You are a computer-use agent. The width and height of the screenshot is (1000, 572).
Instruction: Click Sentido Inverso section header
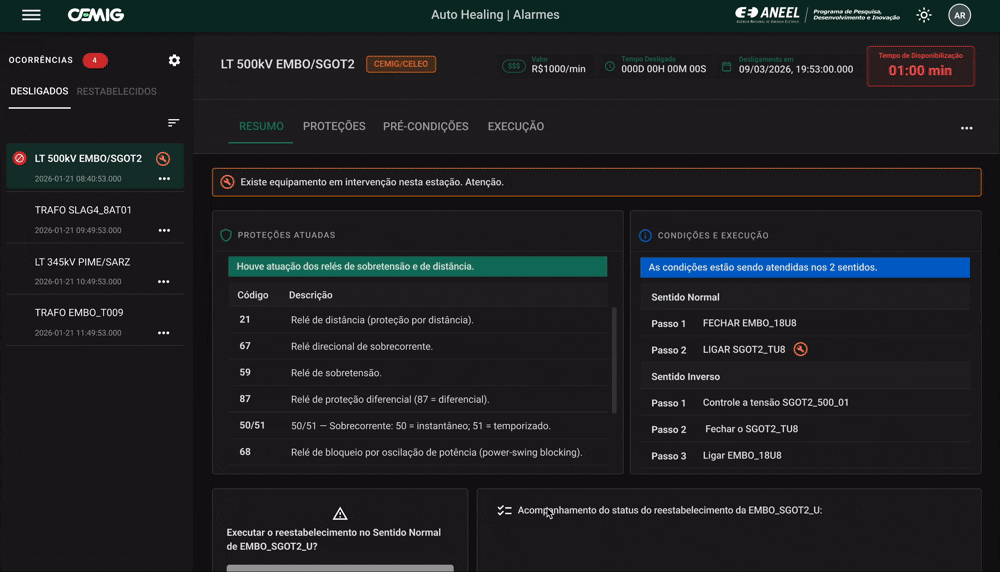pyautogui.click(x=805, y=376)
